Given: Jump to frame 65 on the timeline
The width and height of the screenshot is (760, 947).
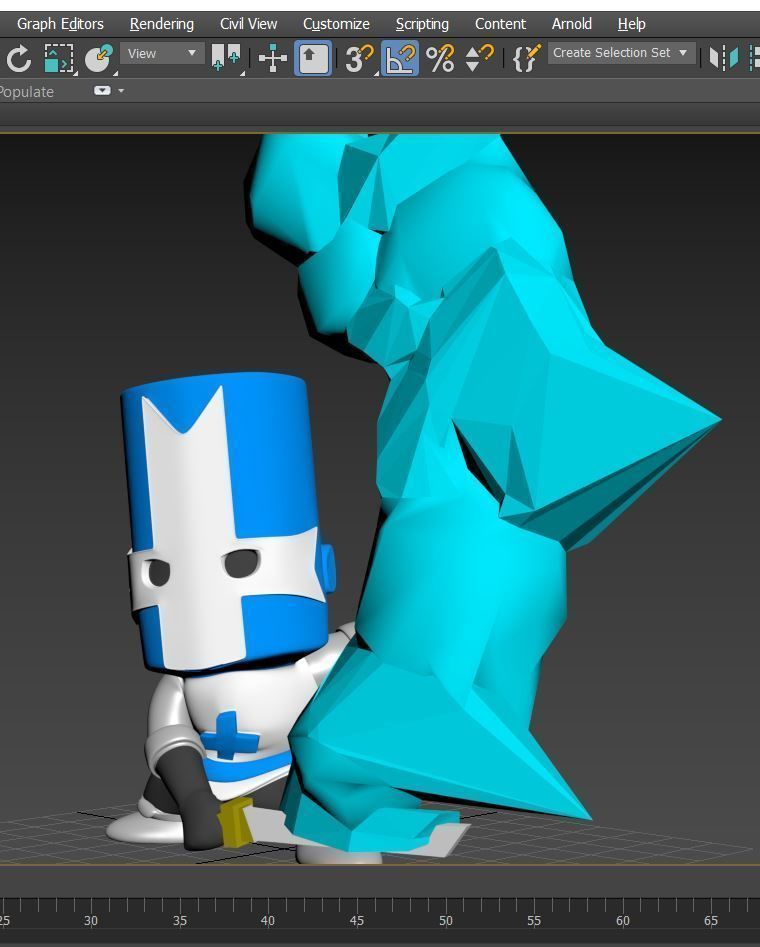Looking at the screenshot, I should [710, 920].
